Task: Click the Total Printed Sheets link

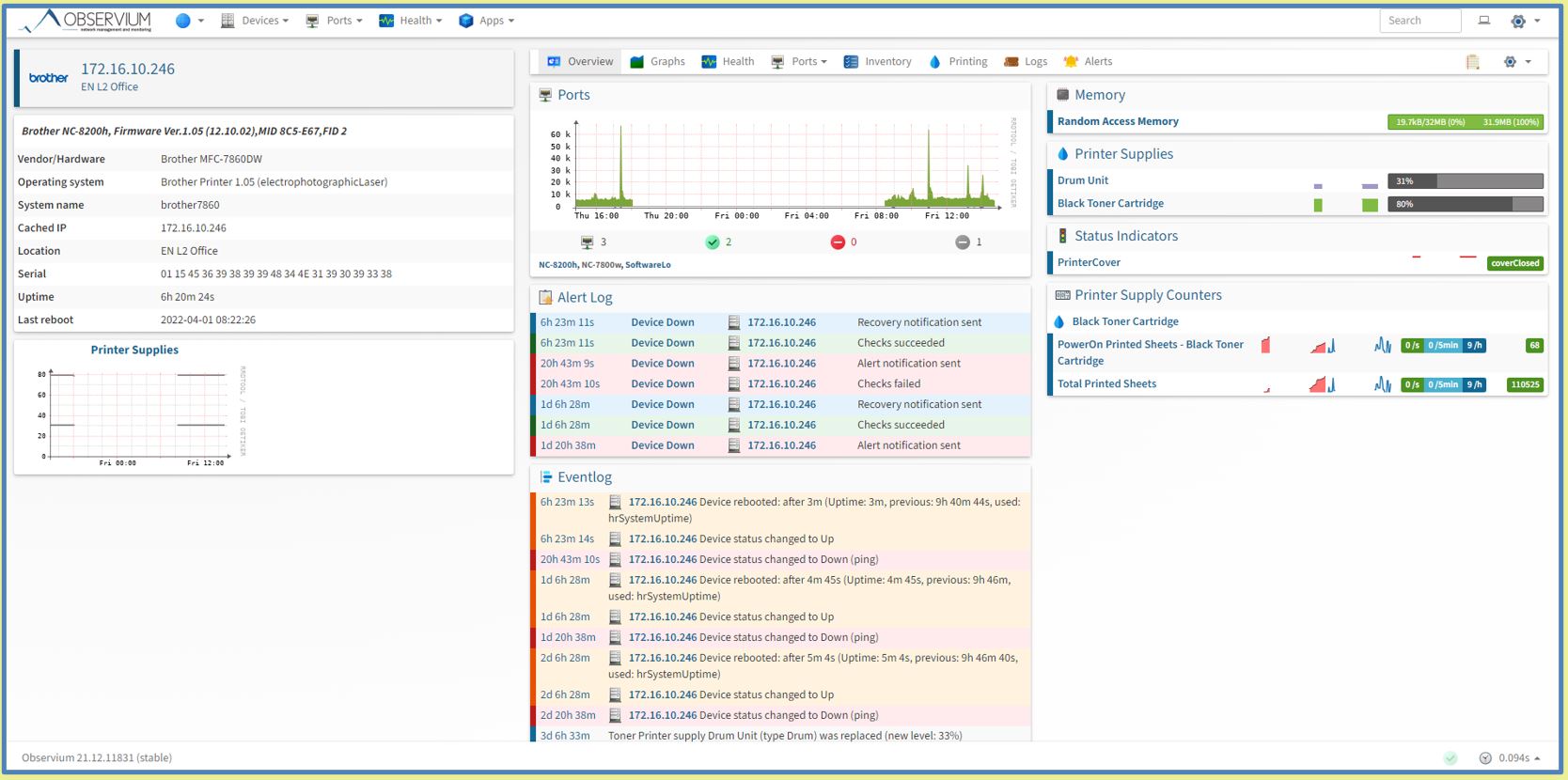Action: [x=1106, y=383]
